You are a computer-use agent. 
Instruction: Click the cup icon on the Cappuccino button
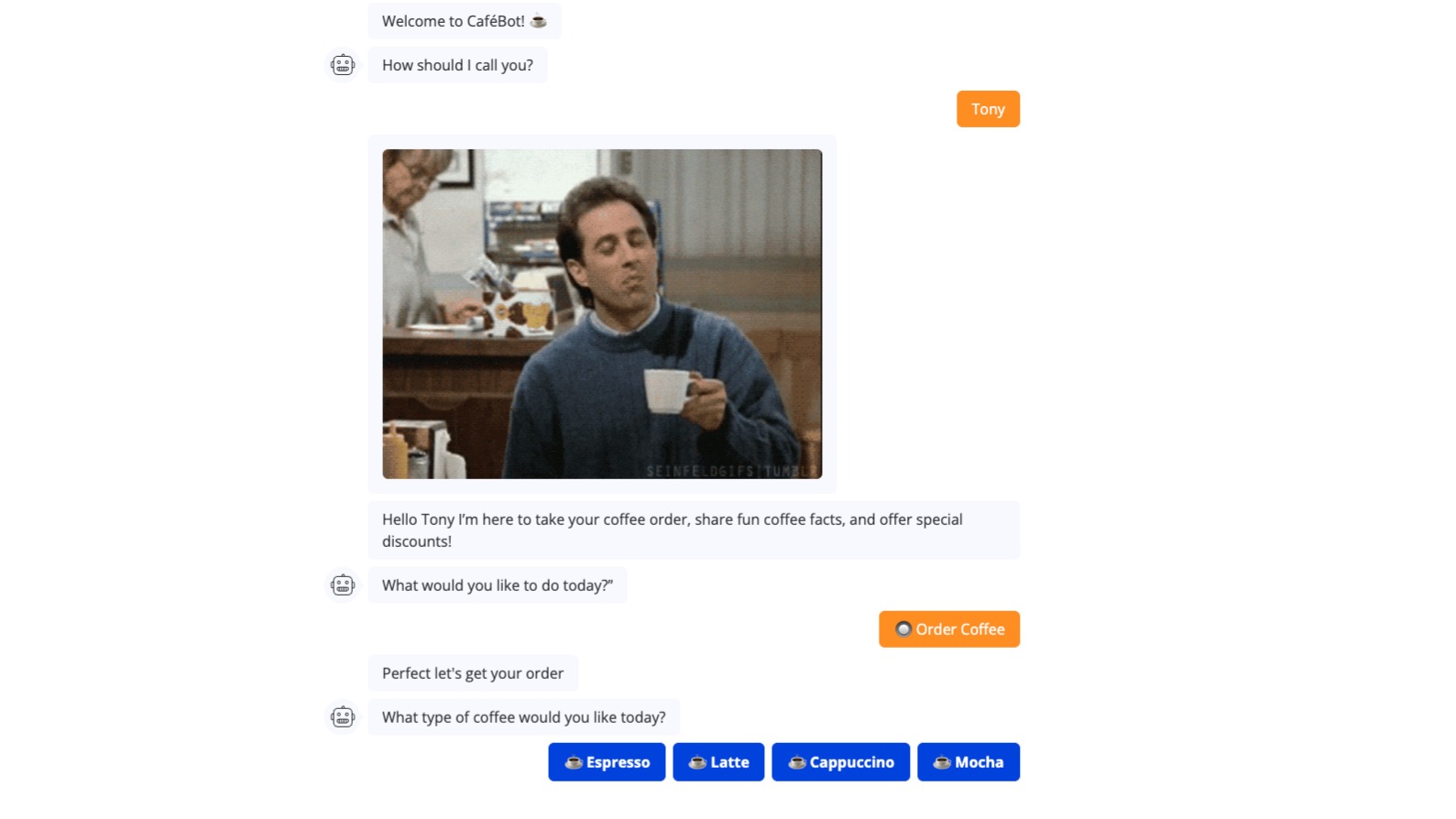click(797, 762)
